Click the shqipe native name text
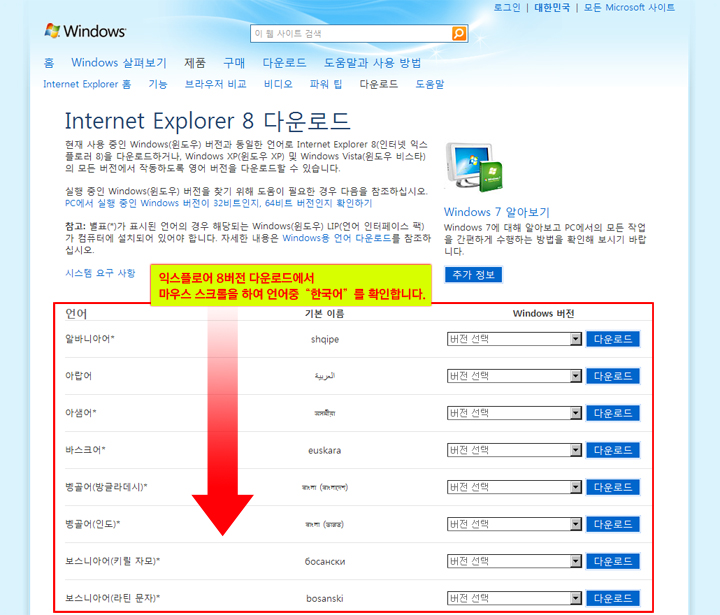 pos(325,339)
